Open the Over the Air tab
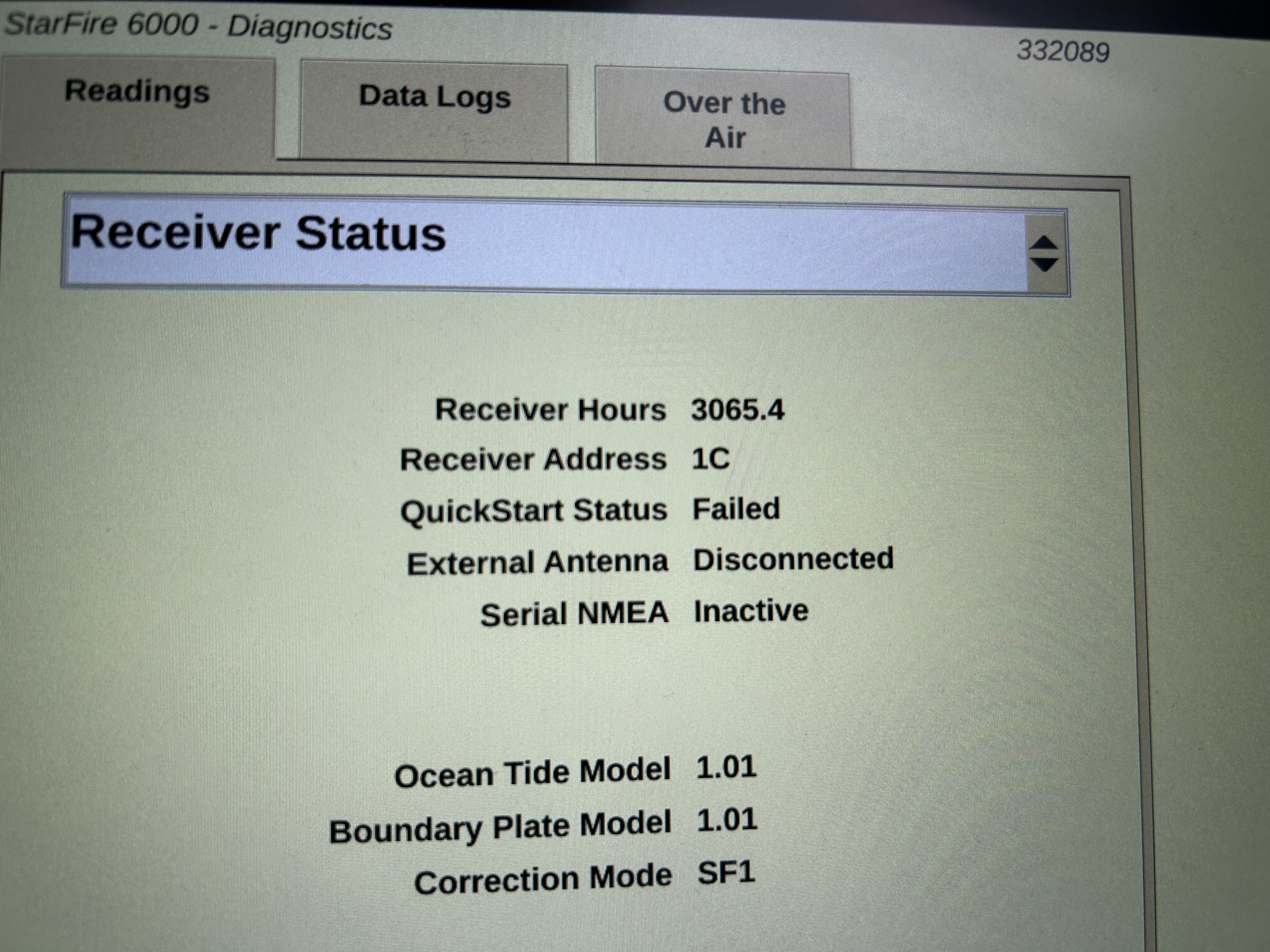The image size is (1270, 952). coord(724,120)
